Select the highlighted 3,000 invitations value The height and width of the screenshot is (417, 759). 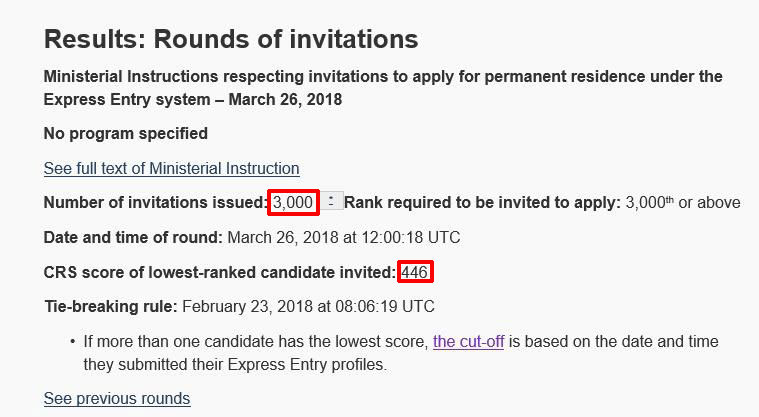tap(293, 202)
